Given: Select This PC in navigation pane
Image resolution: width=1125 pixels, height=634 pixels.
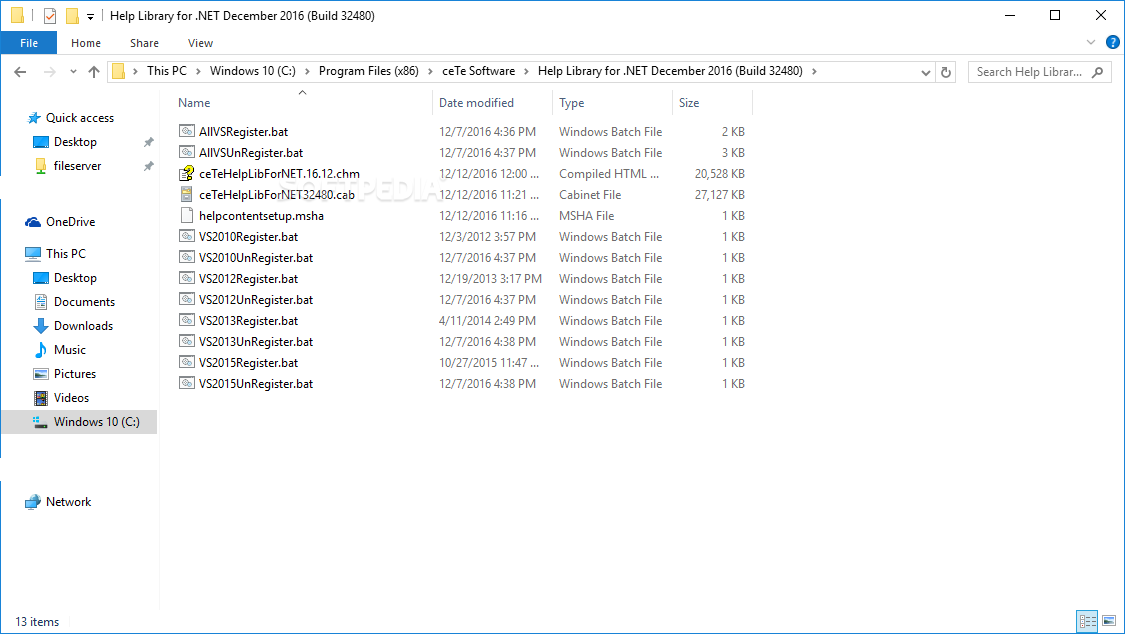Looking at the screenshot, I should click(x=66, y=254).
